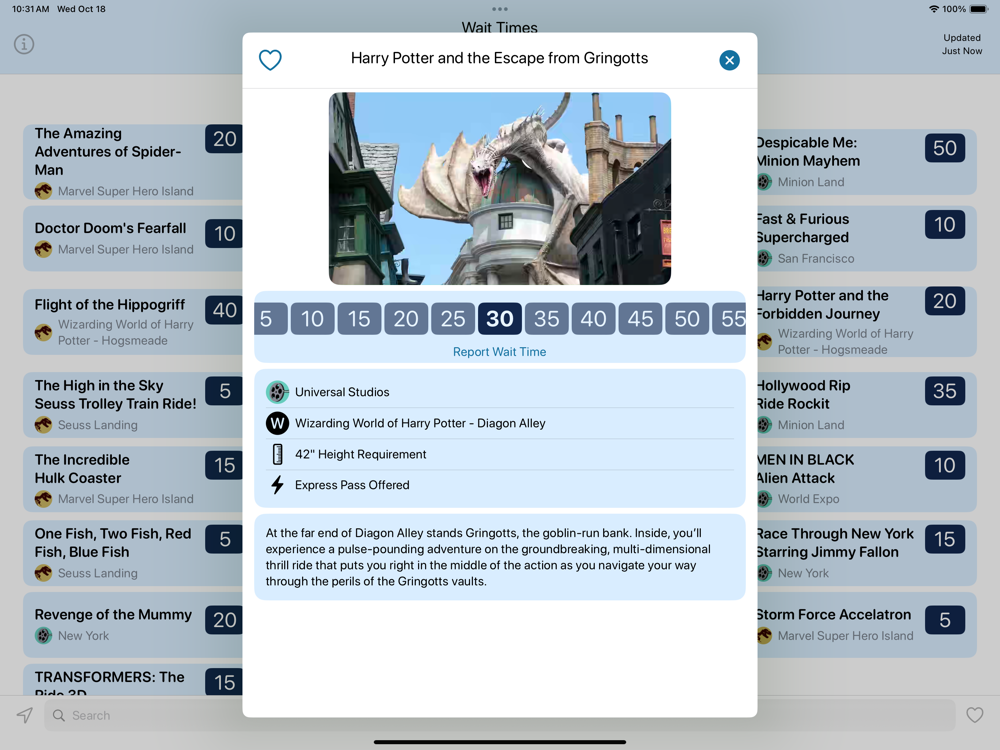Open Hollywood Rip Ride Rockit
Viewport: 1000px width, 750px height.
(867, 404)
